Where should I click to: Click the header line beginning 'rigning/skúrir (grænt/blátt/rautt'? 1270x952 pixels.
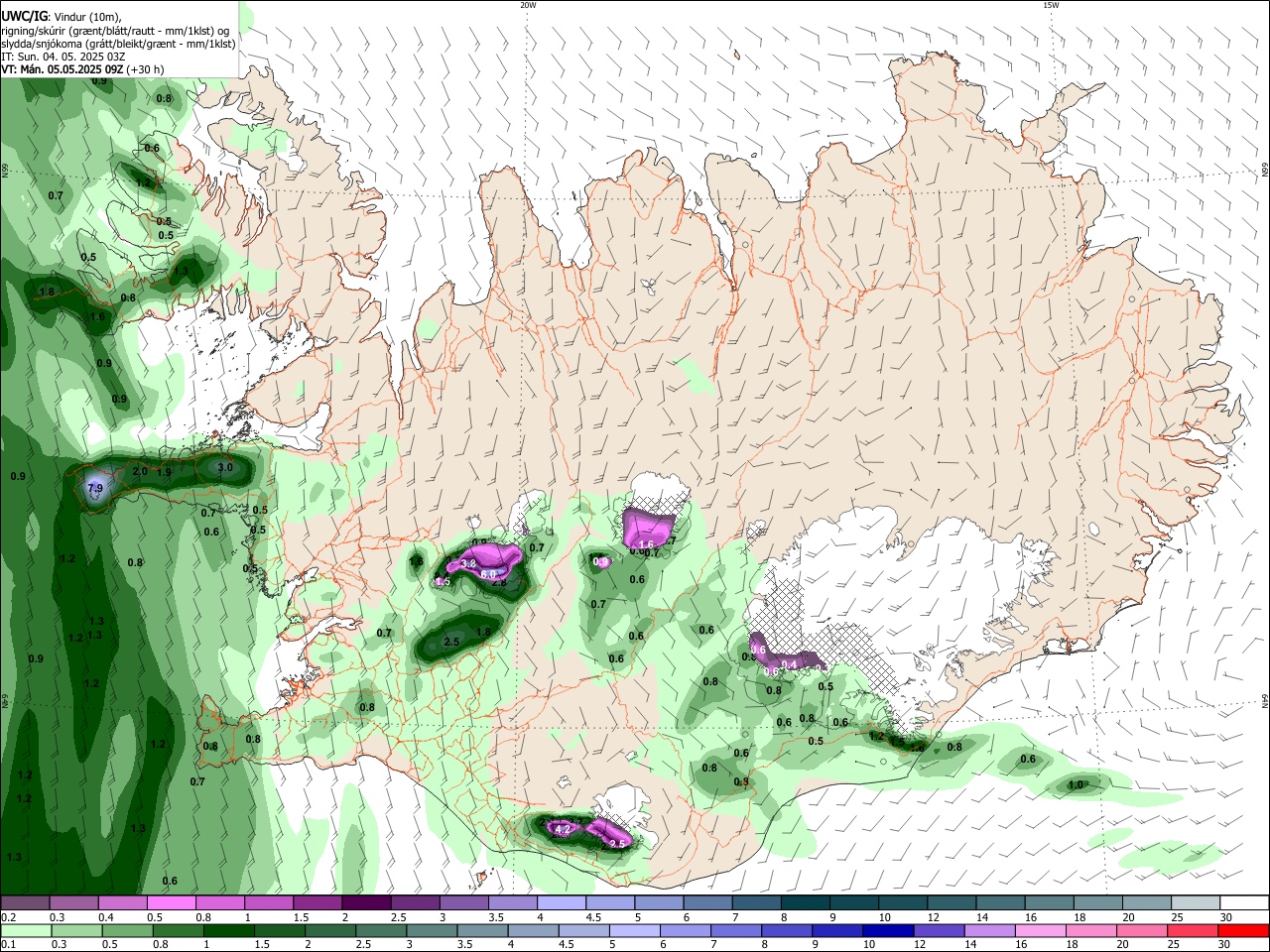(115, 30)
